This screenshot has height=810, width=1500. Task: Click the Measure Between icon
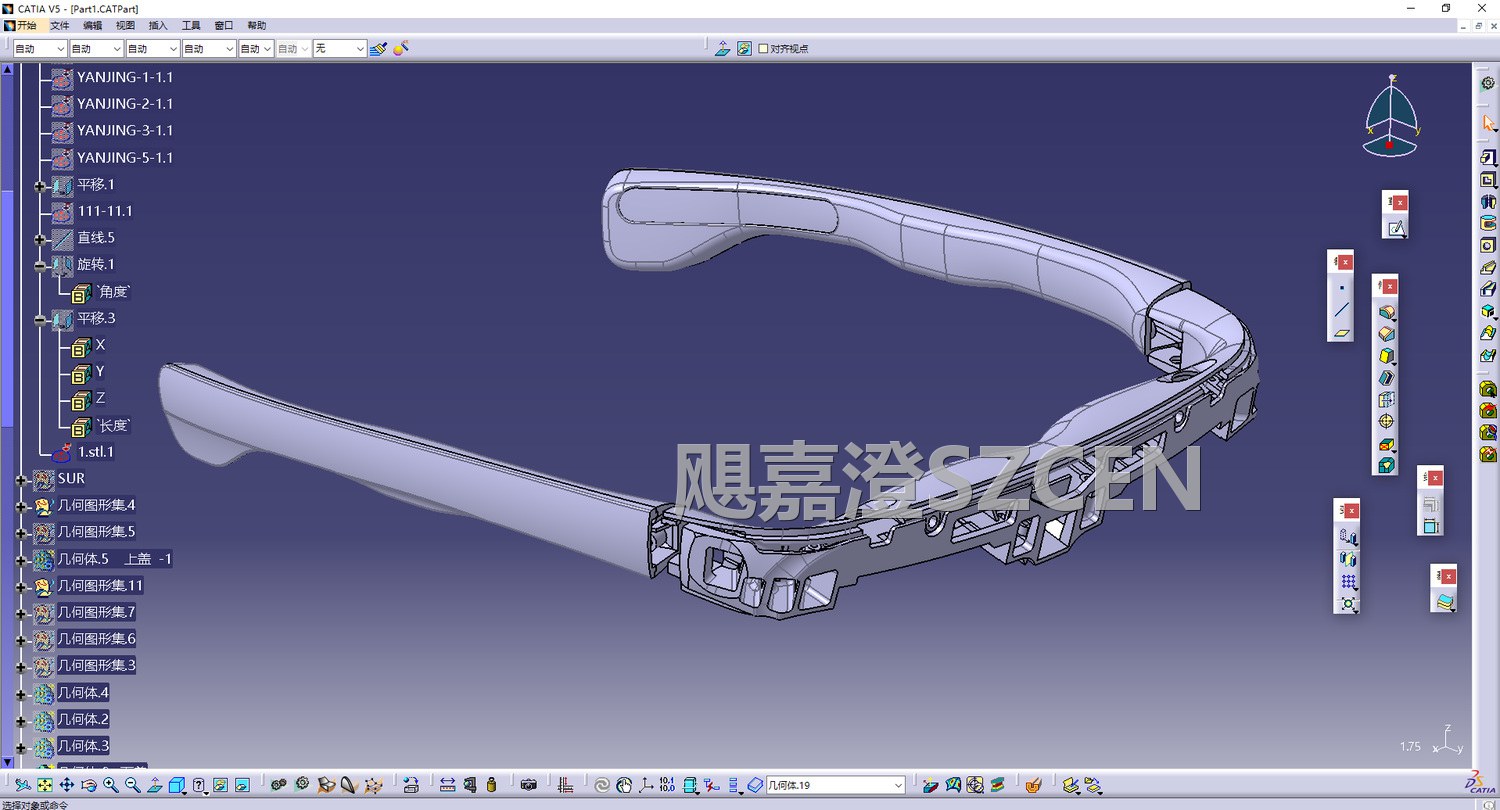point(447,785)
